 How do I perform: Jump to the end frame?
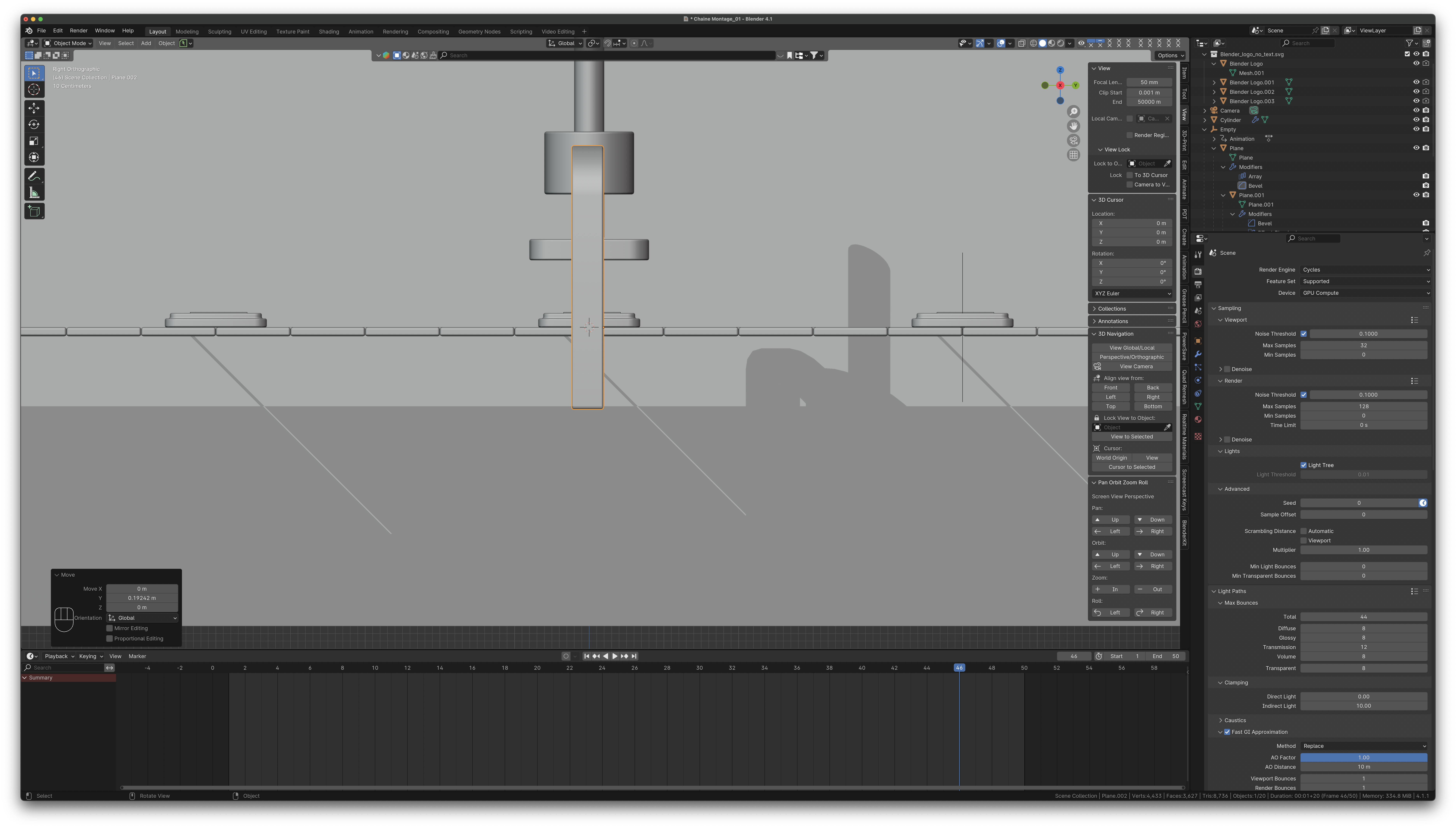[x=634, y=656]
